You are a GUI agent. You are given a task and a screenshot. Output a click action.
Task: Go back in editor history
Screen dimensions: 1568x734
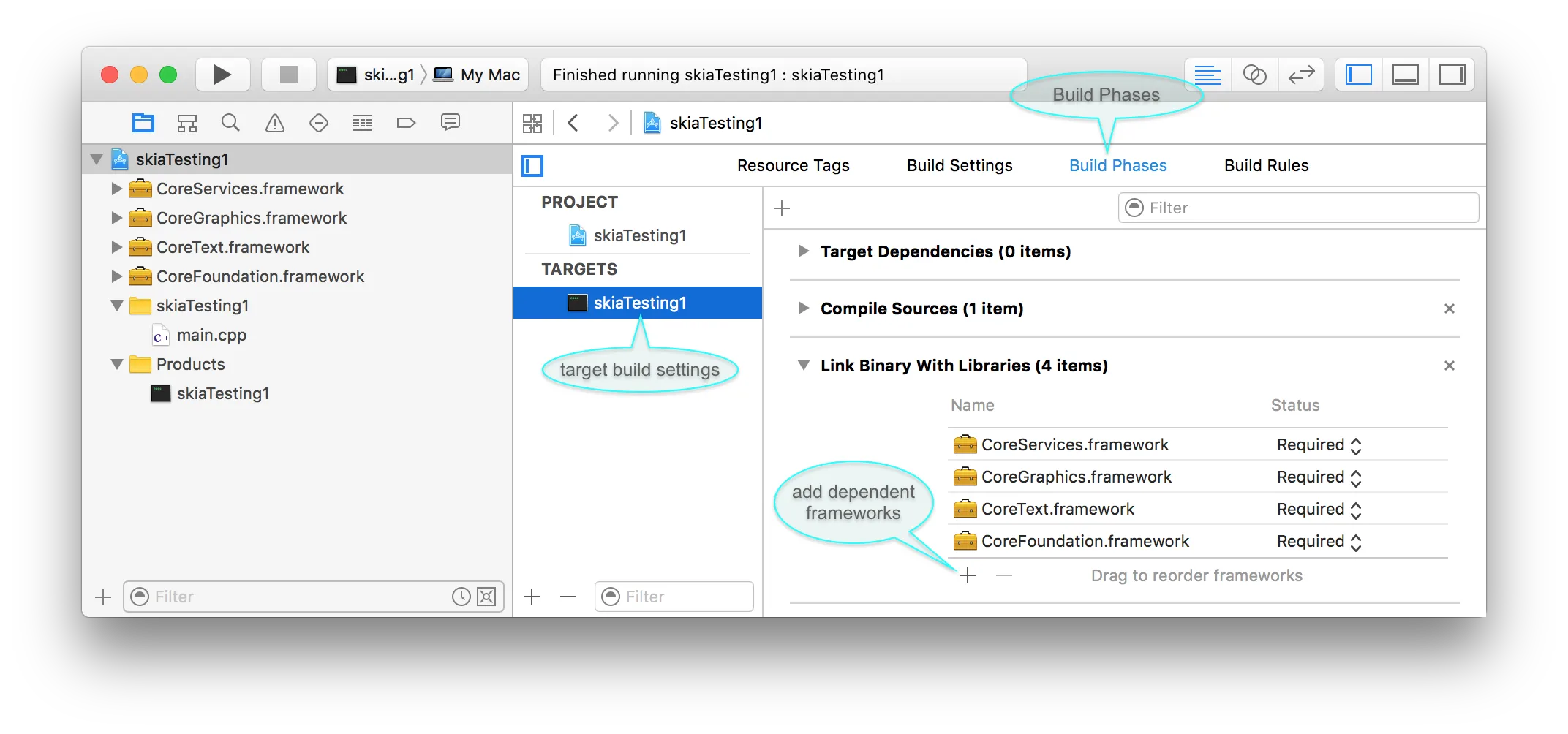coord(573,123)
